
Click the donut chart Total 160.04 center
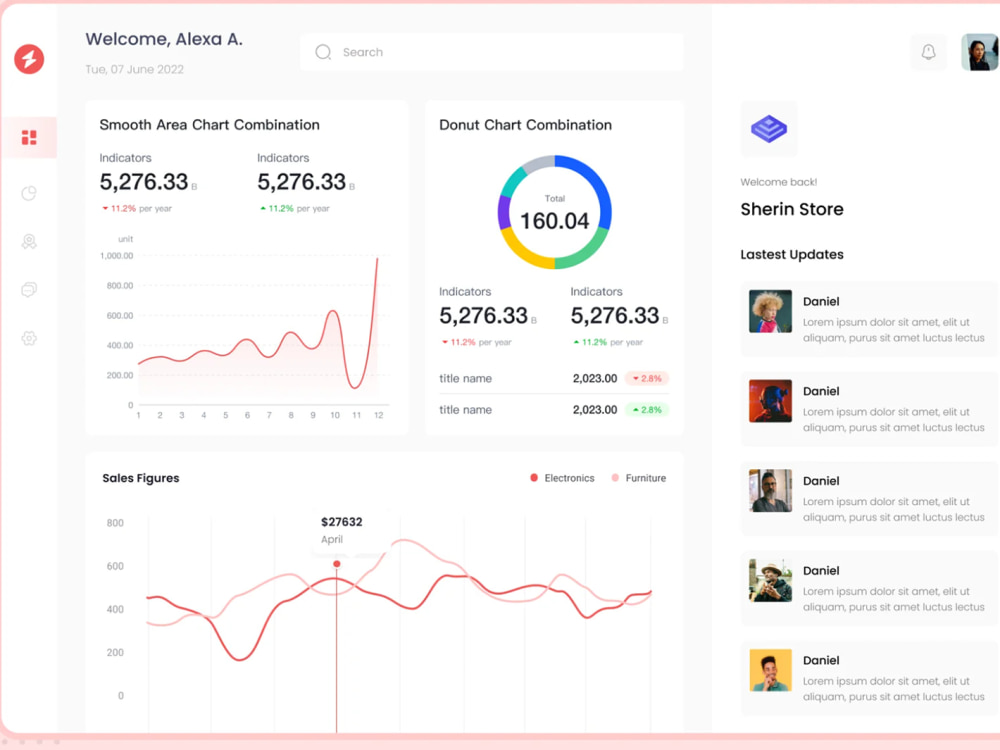tap(555, 214)
